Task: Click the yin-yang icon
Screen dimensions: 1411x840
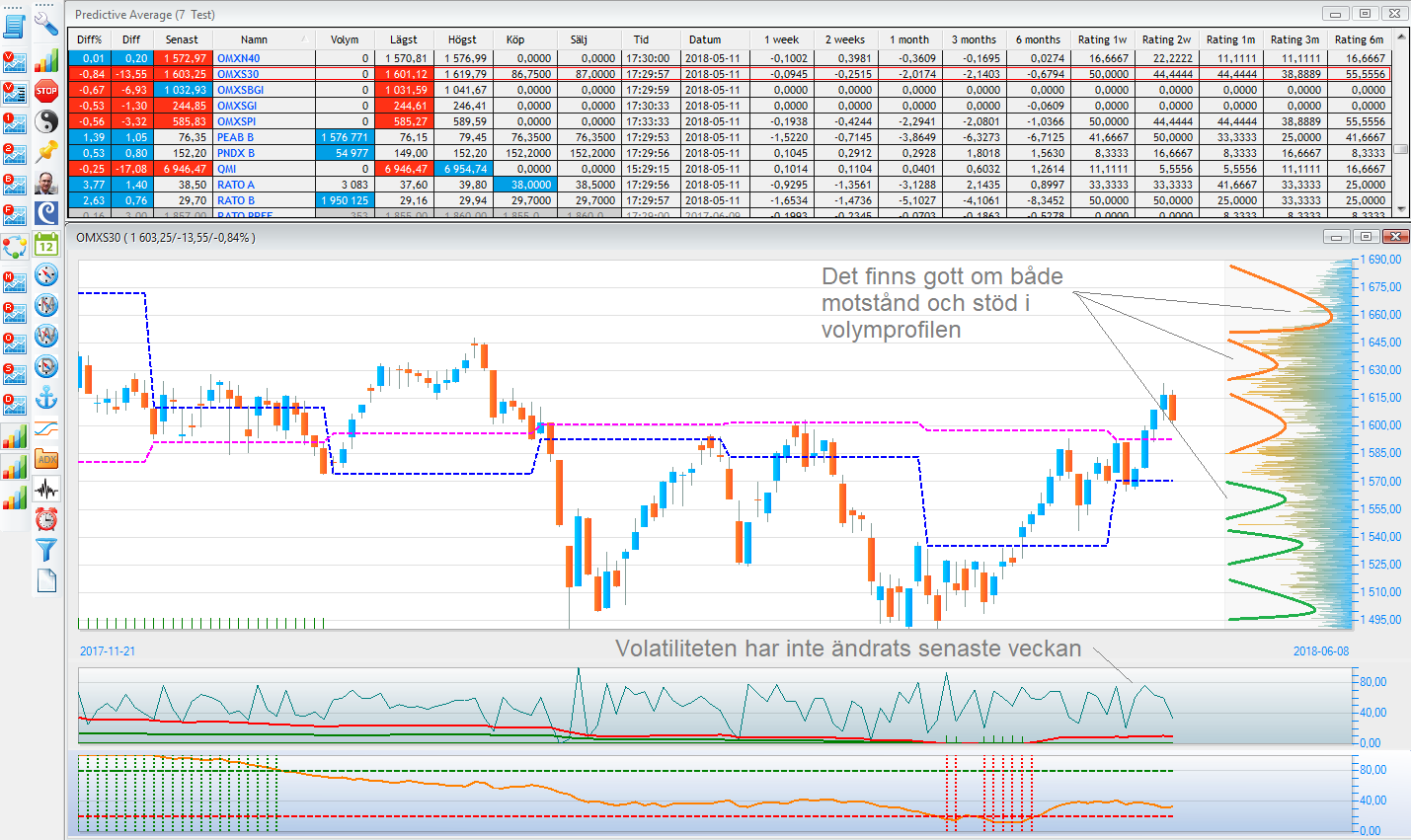Action: pos(46,121)
